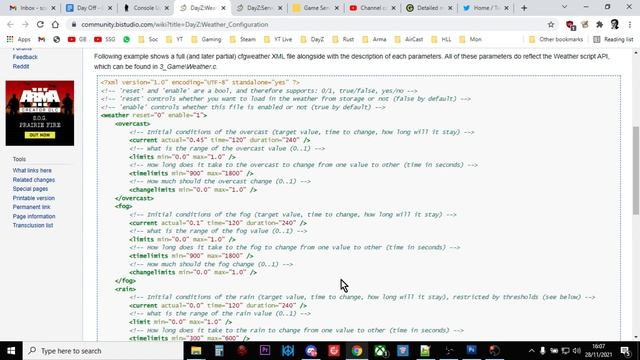This screenshot has width=640, height=360.
Task: Open the Apps shortcut in bookmarks bar
Action: [x=19, y=39]
